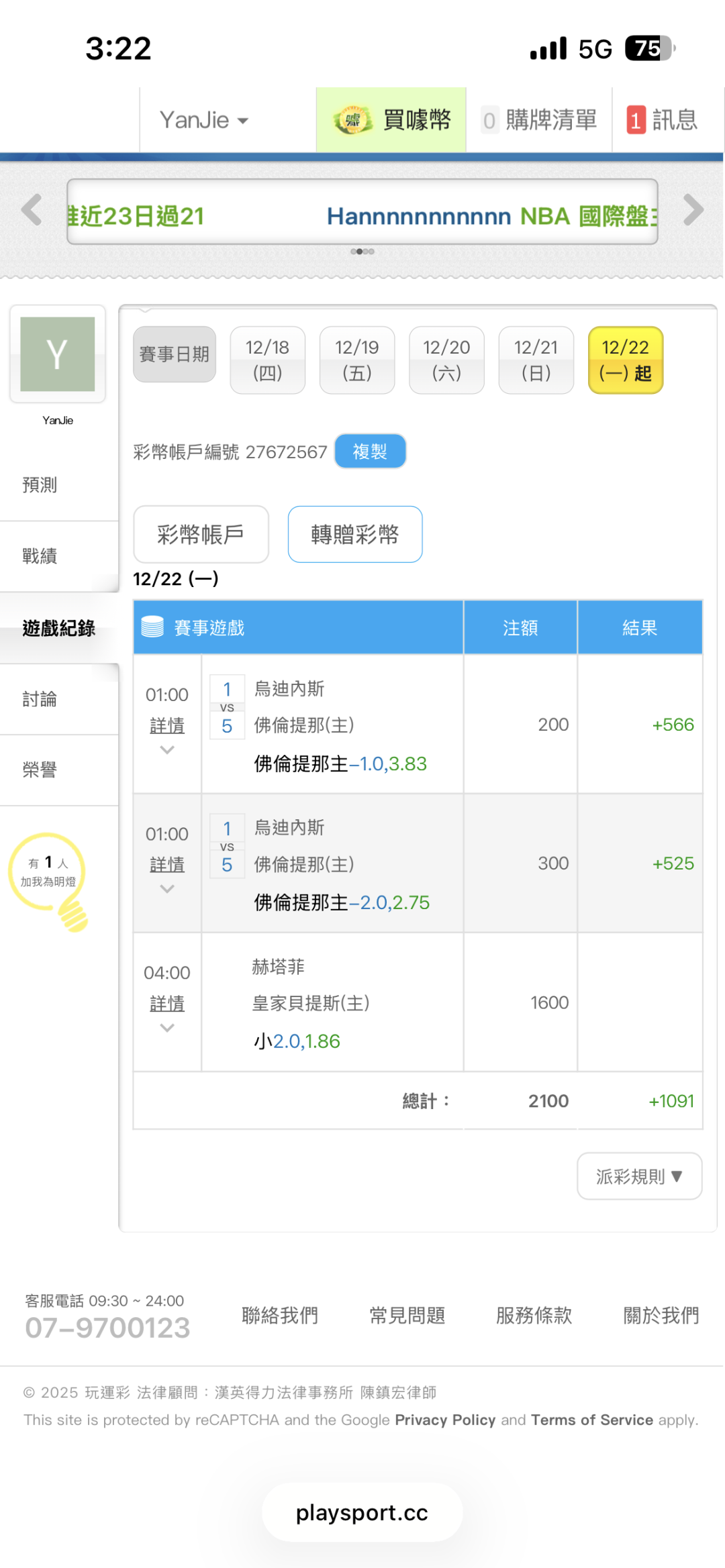Tap the 買噱幣 coin icon

352,121
